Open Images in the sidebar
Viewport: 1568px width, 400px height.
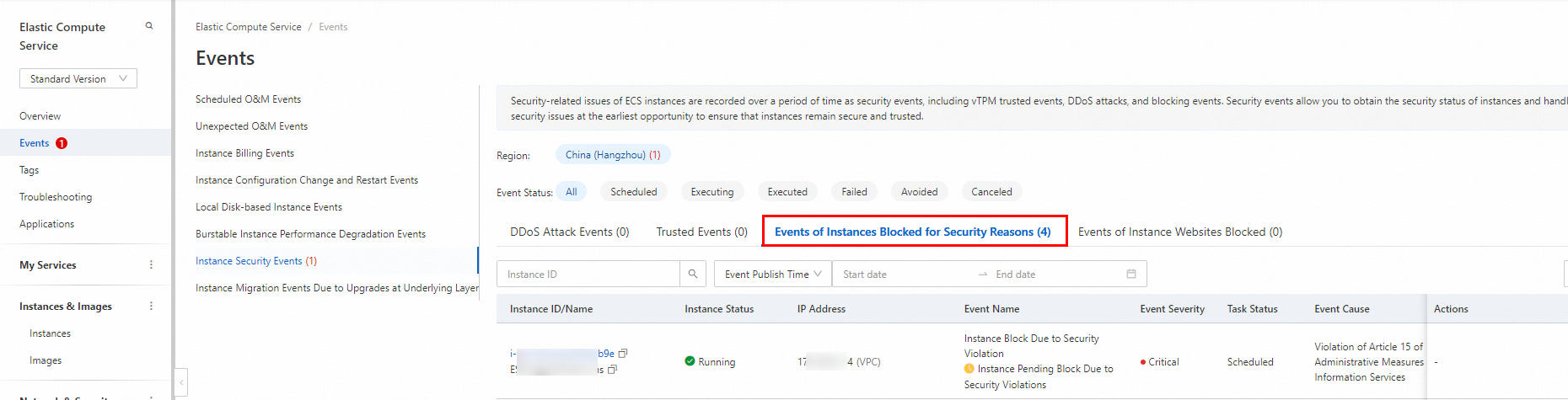click(x=46, y=360)
